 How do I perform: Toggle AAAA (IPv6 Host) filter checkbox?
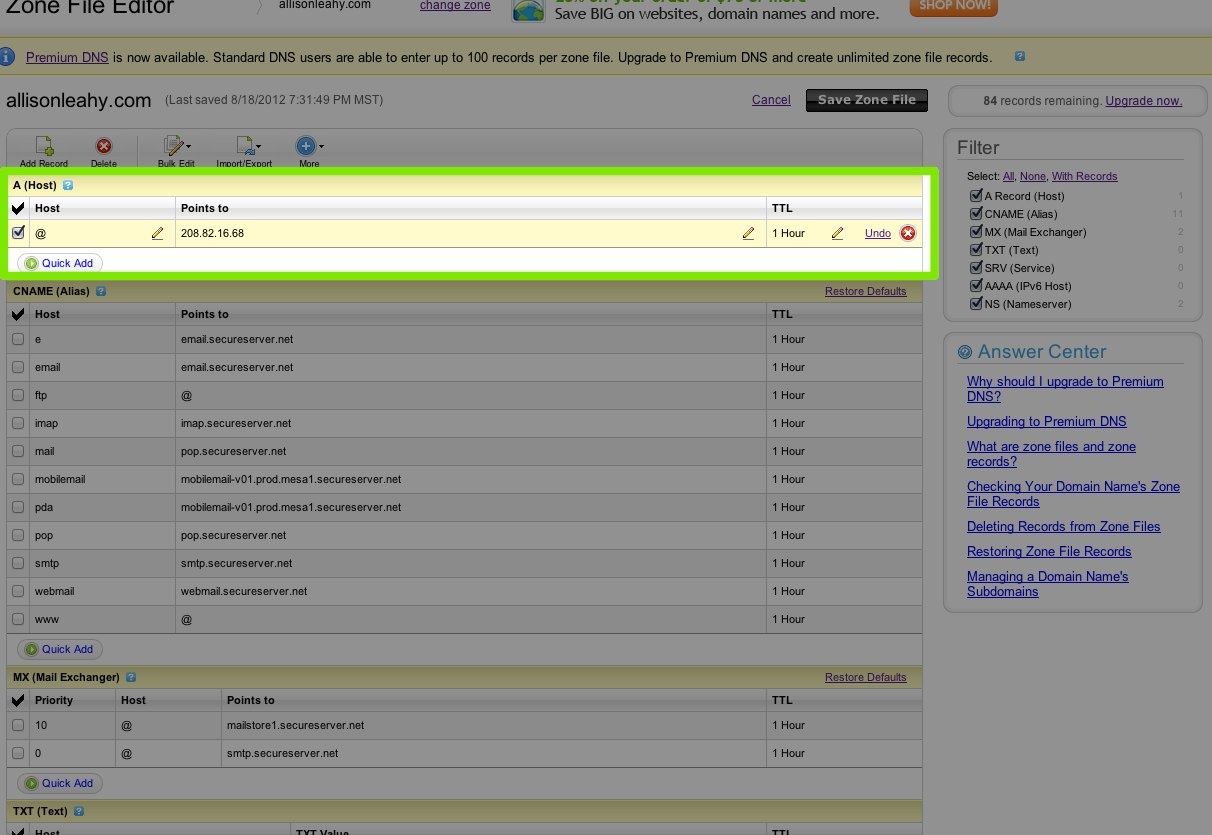pos(976,286)
